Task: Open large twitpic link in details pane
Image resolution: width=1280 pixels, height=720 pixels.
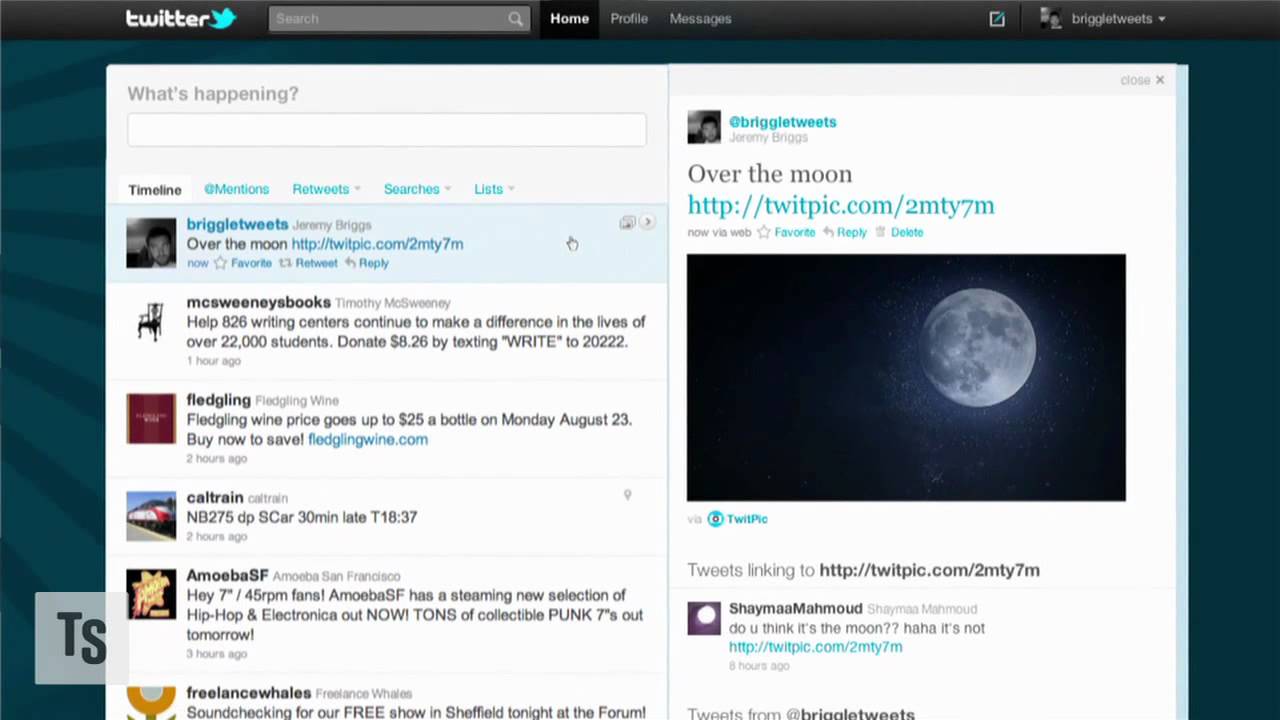Action: click(841, 205)
